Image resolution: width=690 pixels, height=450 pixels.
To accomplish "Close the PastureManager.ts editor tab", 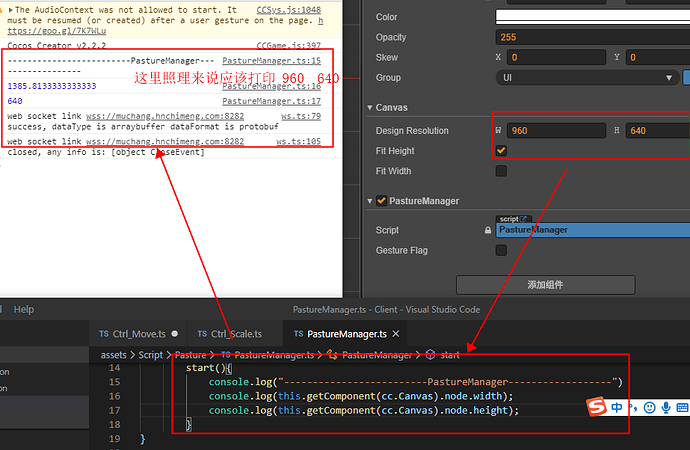I will coord(396,334).
